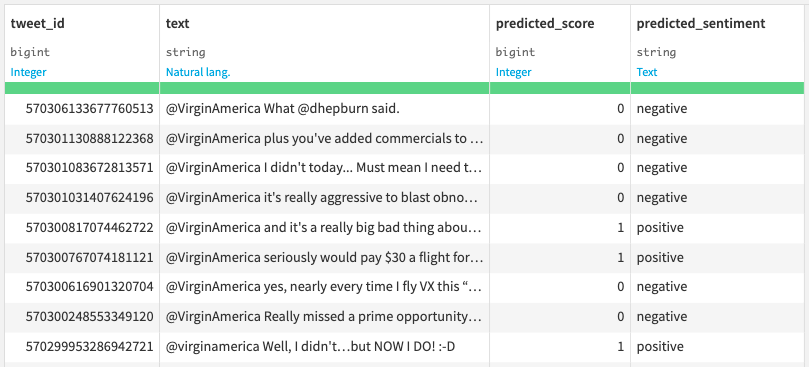Screen dimensions: 809x367
Task: Open the Integer meaning link under predicted_score
Action: 513,72
